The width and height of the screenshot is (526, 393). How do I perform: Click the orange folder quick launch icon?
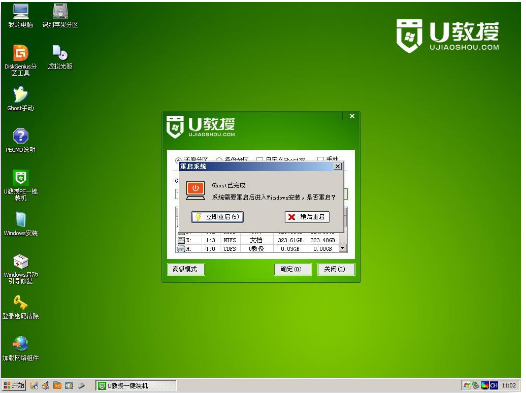57,386
